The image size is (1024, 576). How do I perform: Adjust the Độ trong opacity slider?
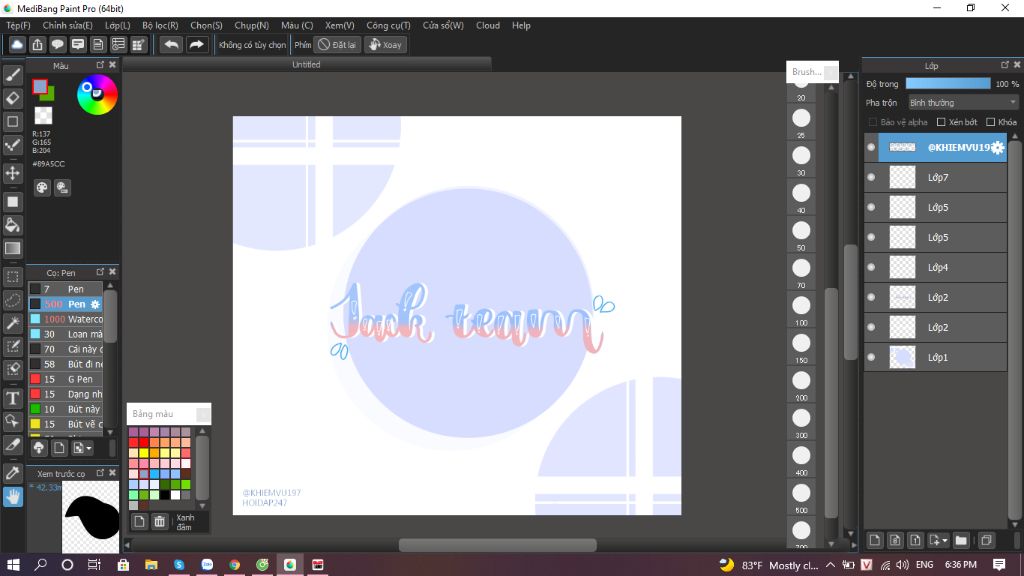coord(948,84)
